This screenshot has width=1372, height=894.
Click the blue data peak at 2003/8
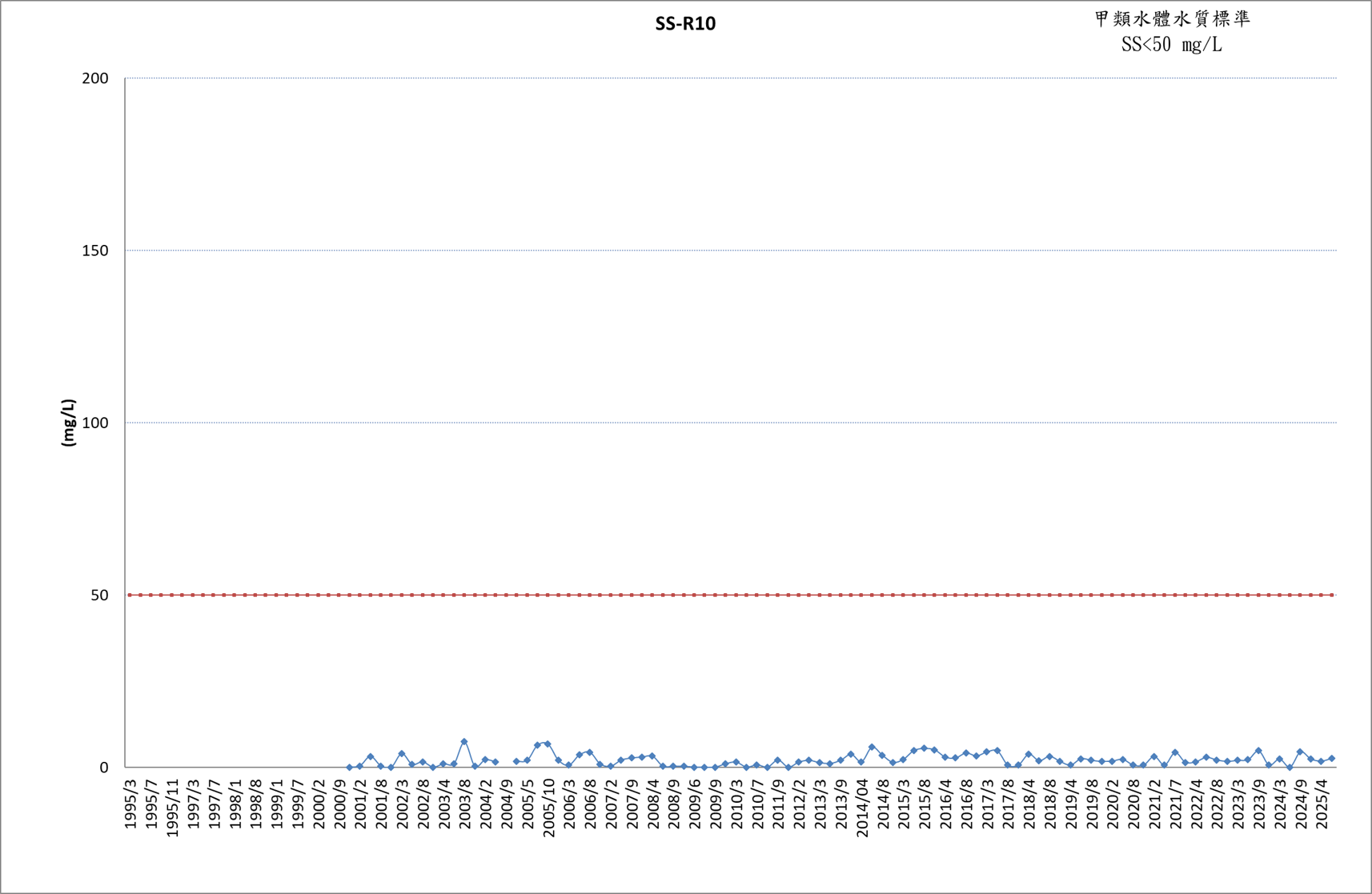tap(464, 742)
